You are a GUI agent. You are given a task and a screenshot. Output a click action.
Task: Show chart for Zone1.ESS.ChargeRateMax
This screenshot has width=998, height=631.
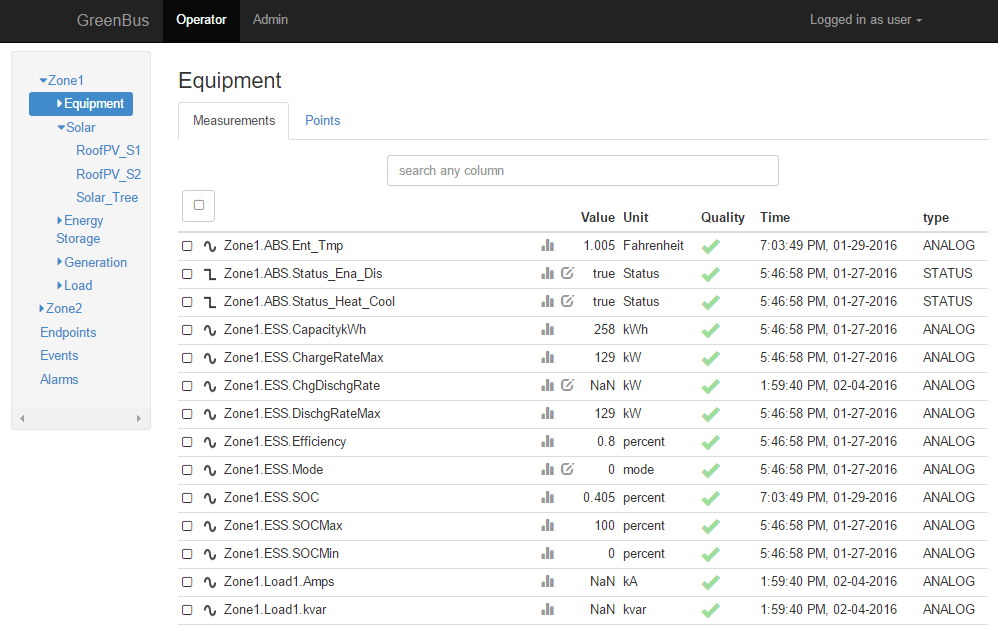(x=547, y=358)
